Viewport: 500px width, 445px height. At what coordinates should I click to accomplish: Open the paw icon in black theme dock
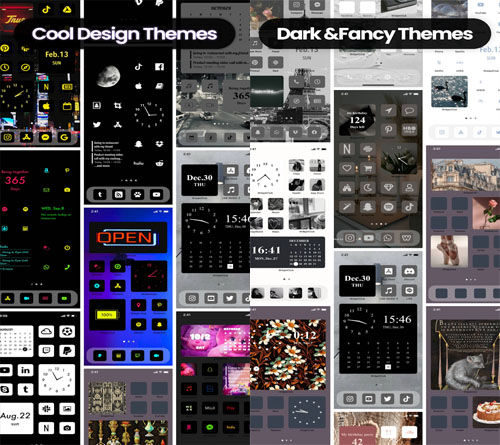[x=137, y=194]
